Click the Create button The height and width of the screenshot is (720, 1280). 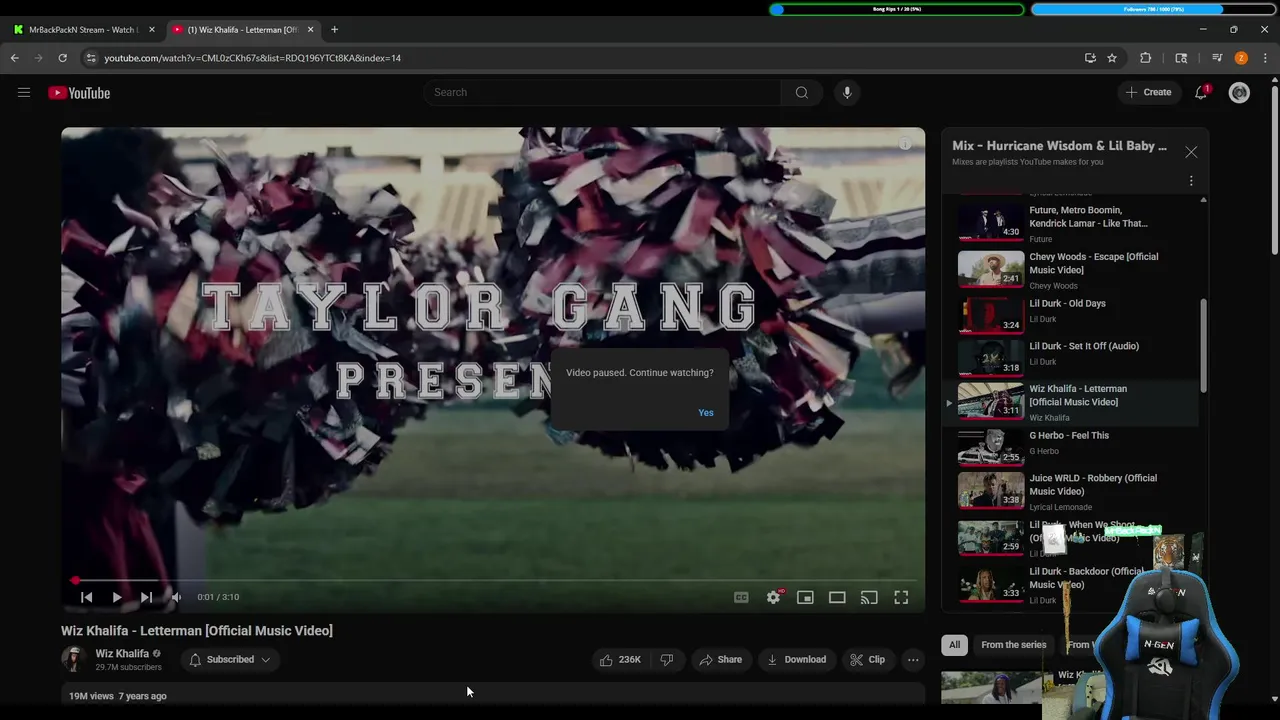tap(1148, 92)
